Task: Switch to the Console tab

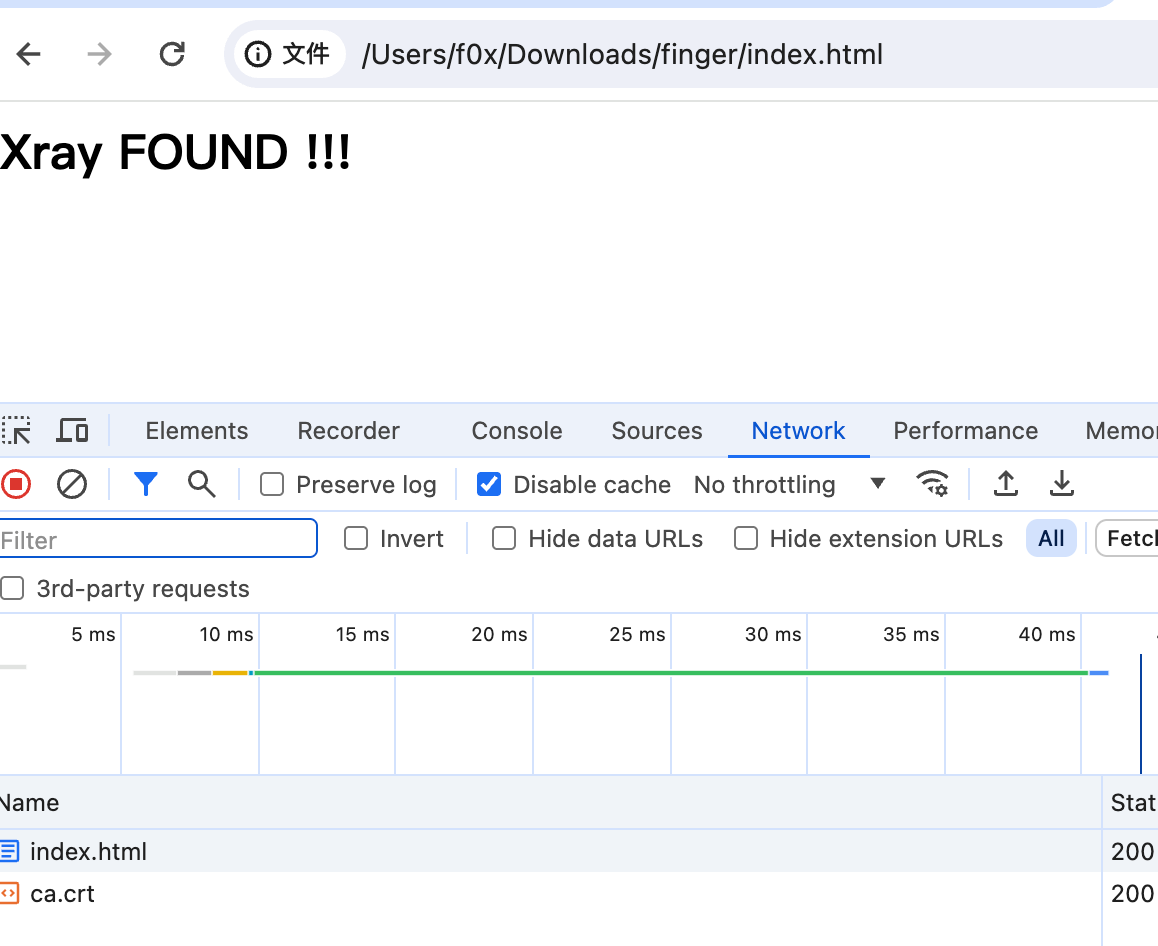Action: point(516,431)
